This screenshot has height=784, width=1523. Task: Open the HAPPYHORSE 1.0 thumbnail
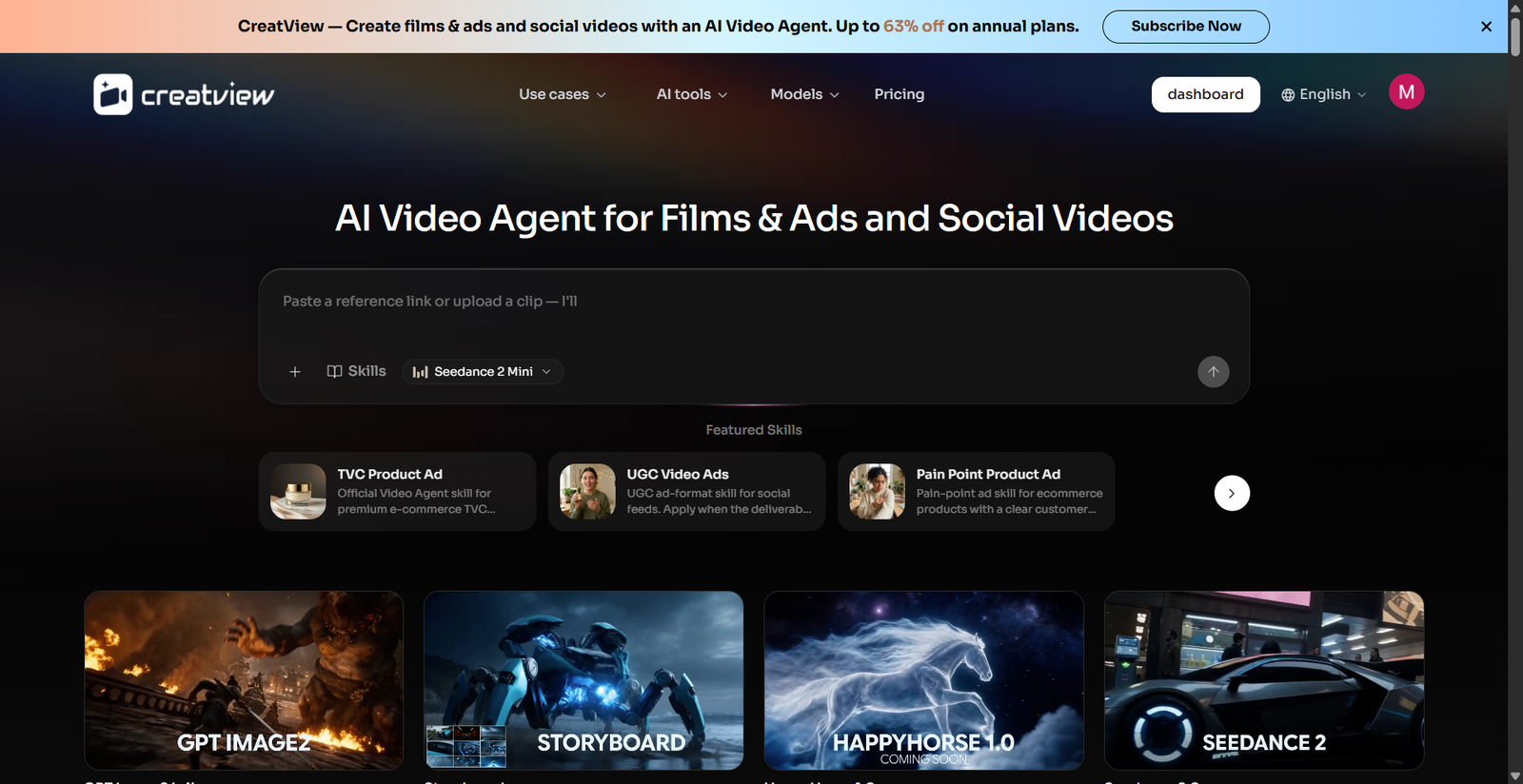tap(923, 680)
